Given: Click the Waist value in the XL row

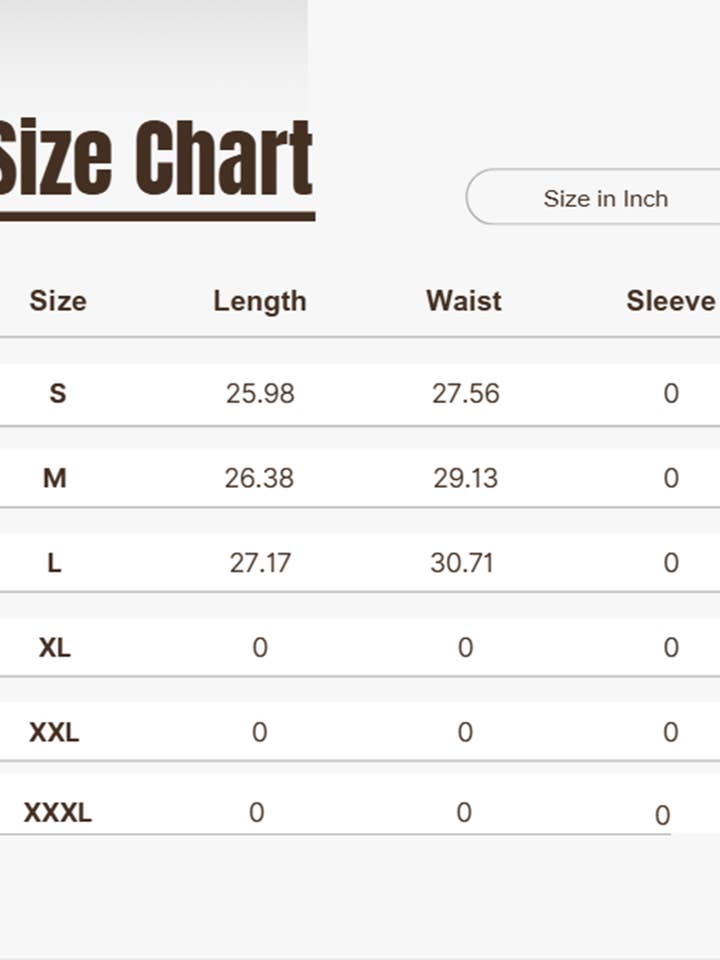Looking at the screenshot, I should coord(465,648).
